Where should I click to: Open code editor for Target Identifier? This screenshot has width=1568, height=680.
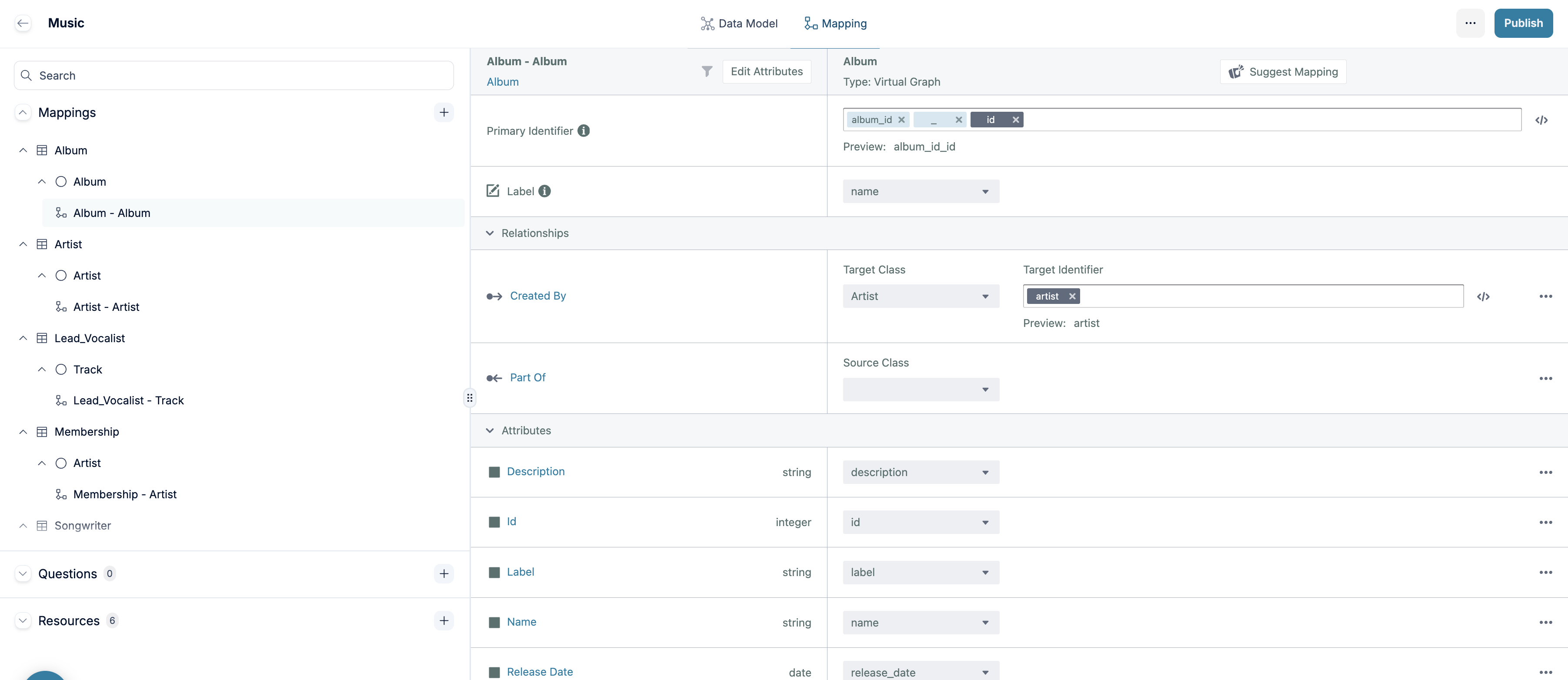[x=1483, y=297]
